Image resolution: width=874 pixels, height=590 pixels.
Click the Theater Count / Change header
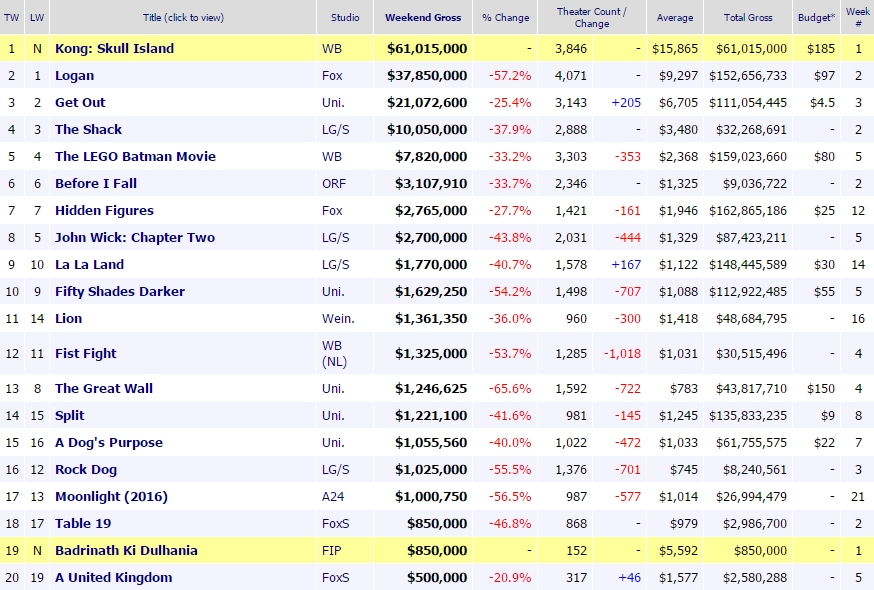[591, 17]
